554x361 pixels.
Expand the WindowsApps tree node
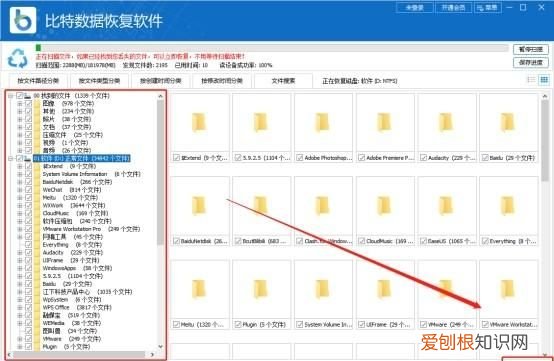pos(20,268)
